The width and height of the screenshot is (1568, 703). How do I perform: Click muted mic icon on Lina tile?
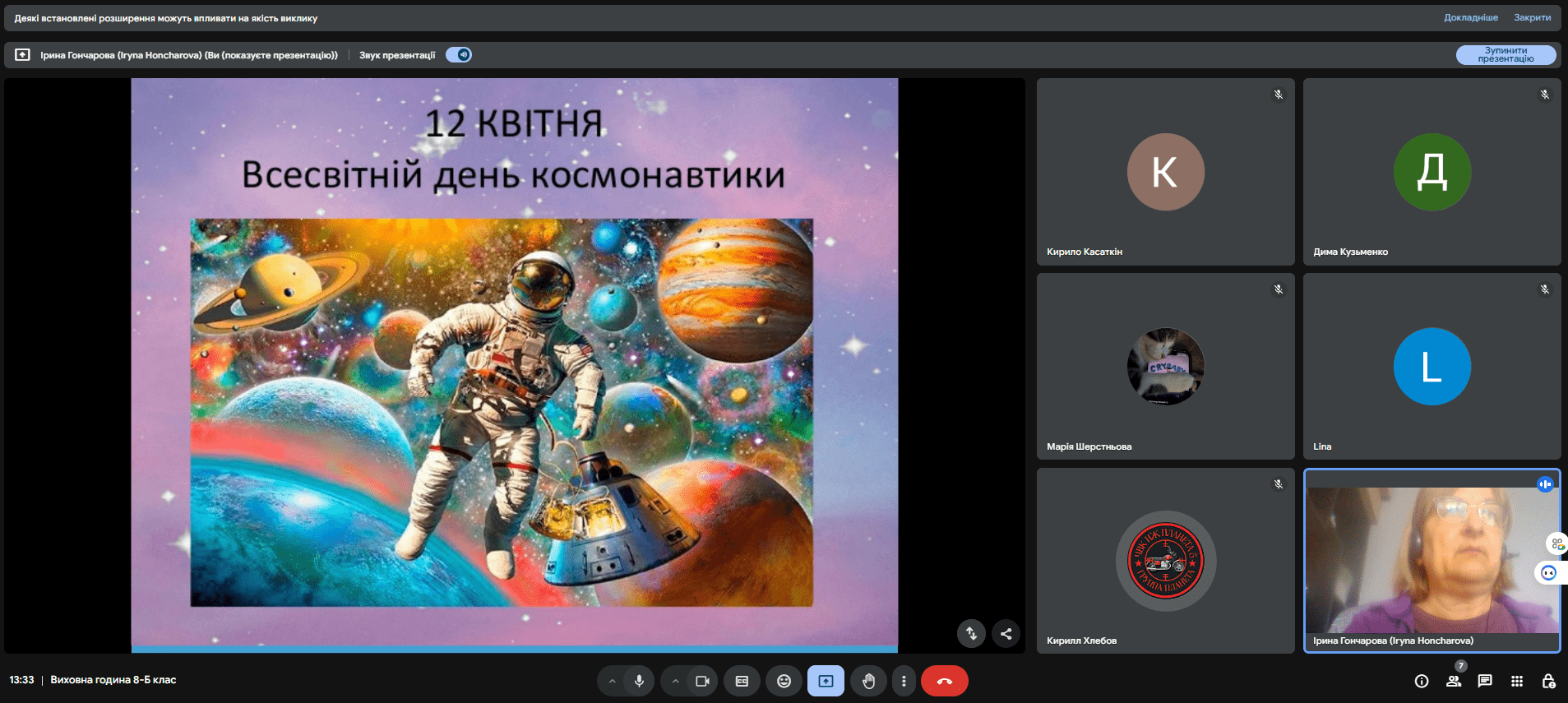(1545, 289)
